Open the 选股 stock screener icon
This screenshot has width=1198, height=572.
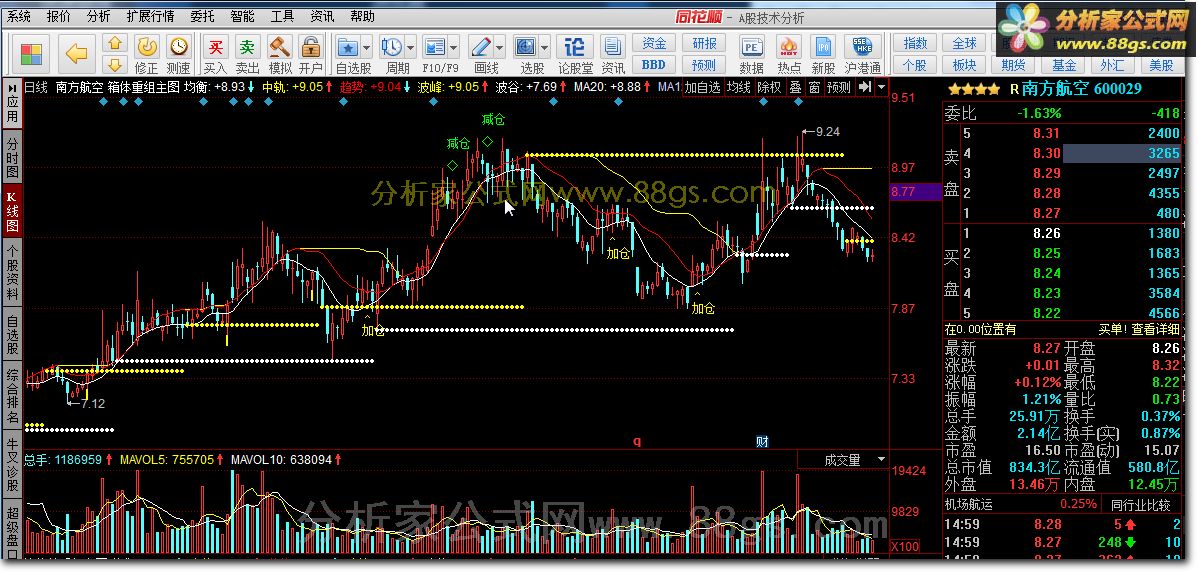point(526,47)
